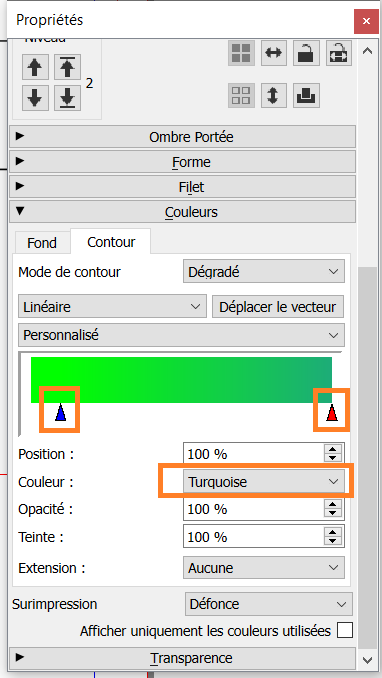
Task: Switch to the Fond tab
Action: click(42, 243)
